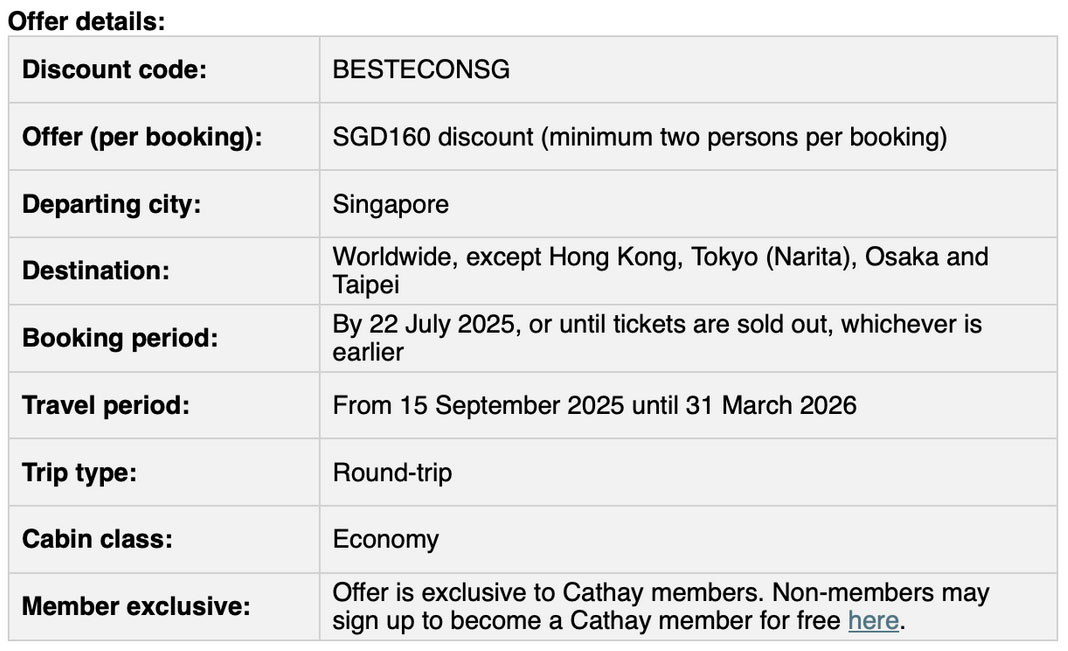Select the 'Offer details:' heading

(87, 21)
